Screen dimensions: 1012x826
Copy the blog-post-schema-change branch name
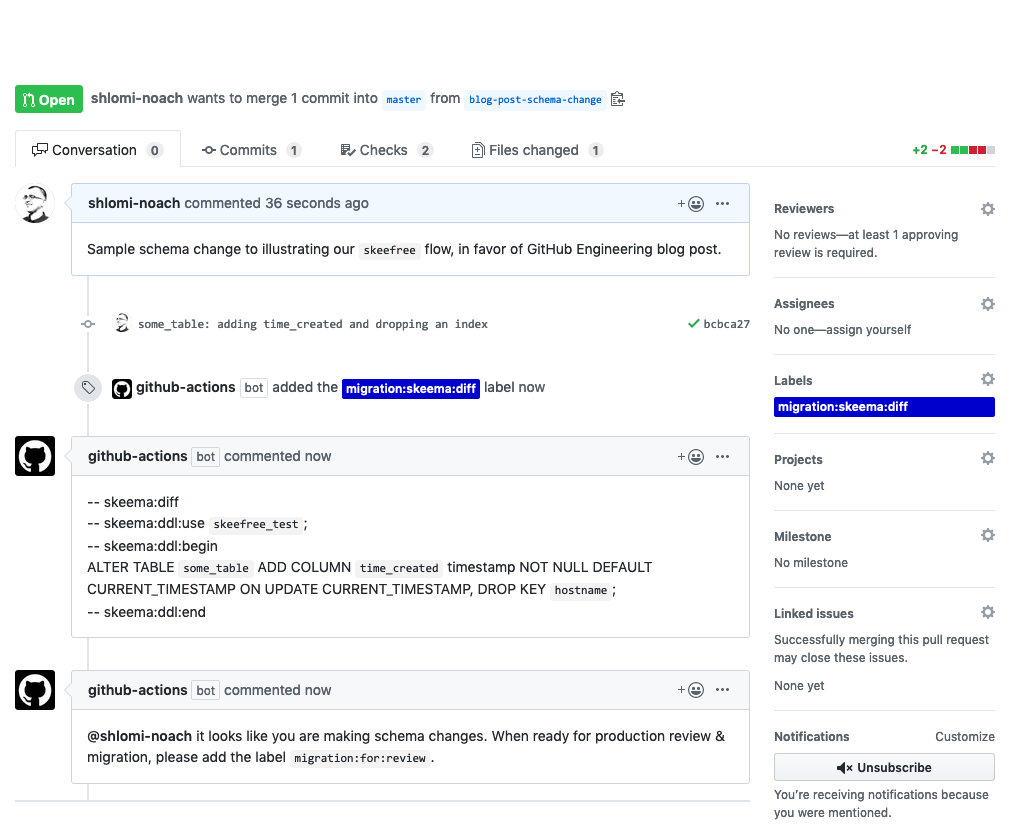coord(618,99)
